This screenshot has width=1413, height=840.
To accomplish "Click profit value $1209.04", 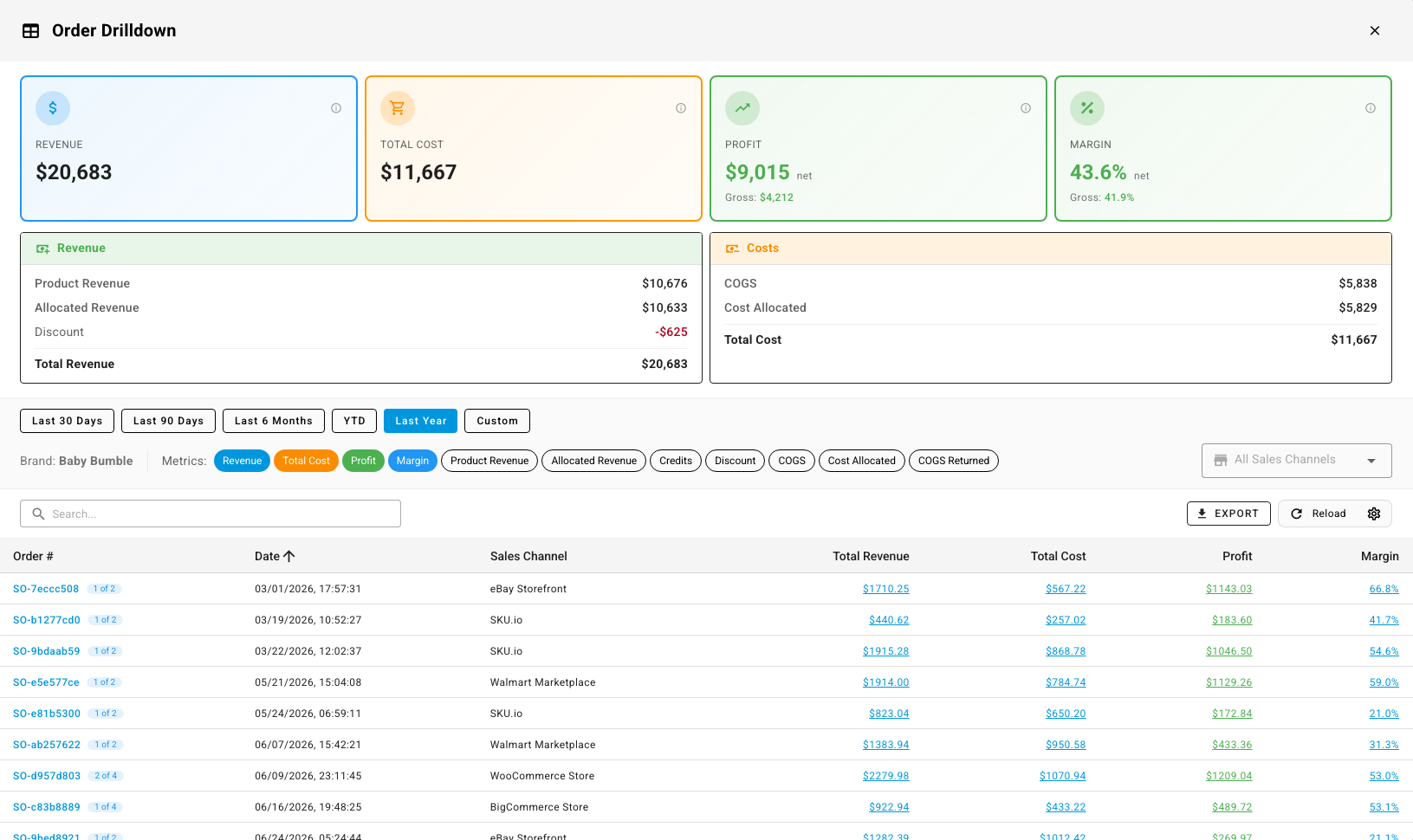I will (x=1228, y=776).
